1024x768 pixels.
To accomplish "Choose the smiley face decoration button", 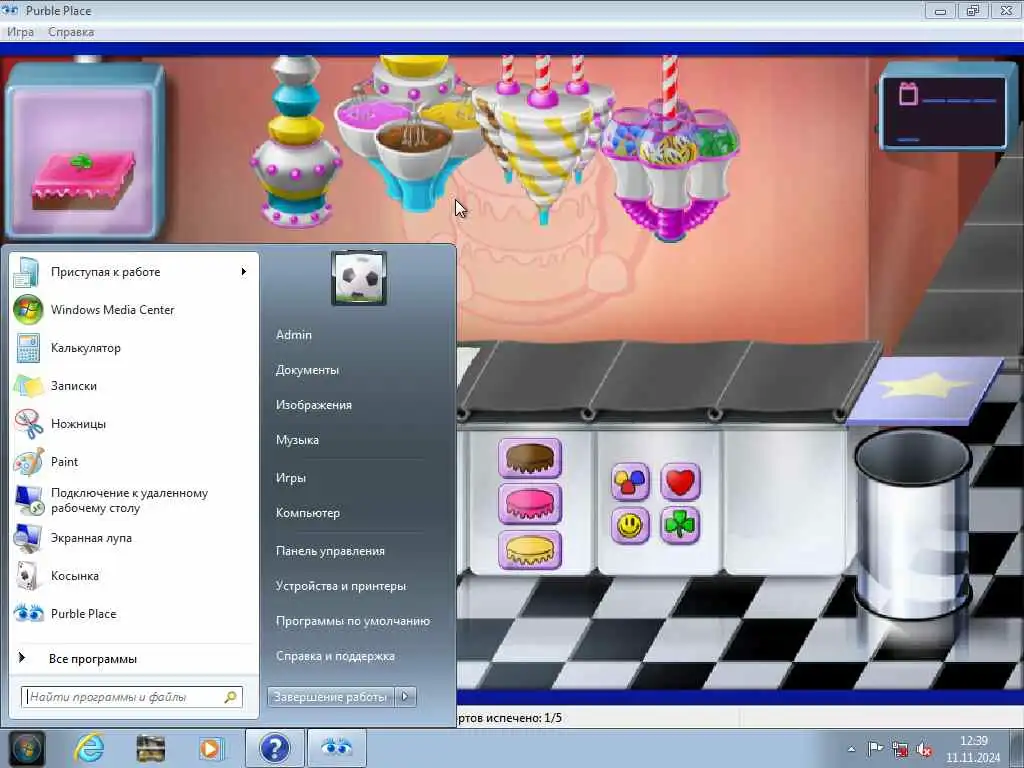I will (630, 525).
